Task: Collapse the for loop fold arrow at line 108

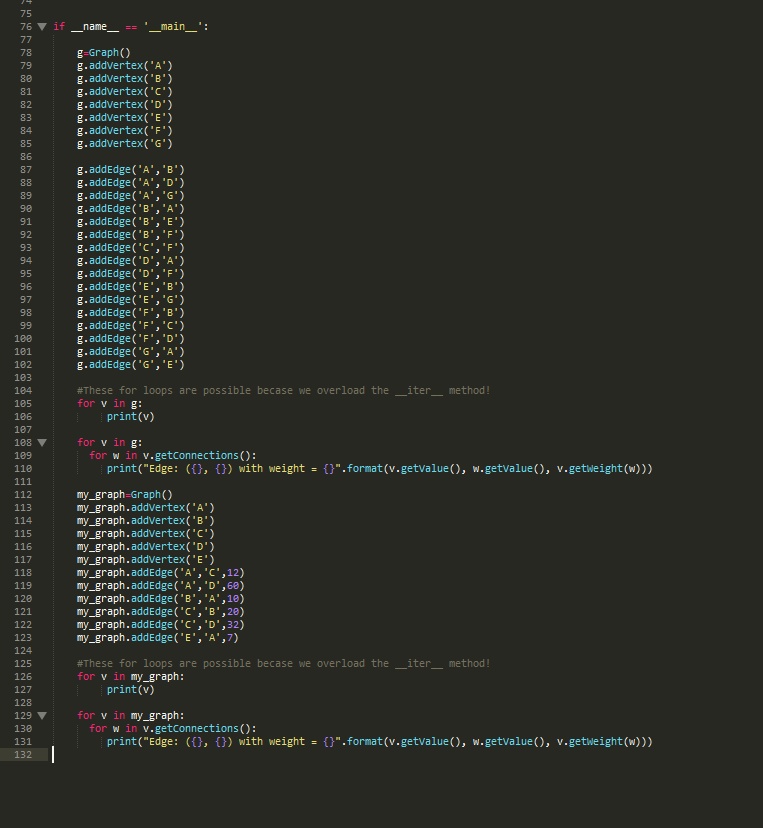Action: tap(42, 443)
